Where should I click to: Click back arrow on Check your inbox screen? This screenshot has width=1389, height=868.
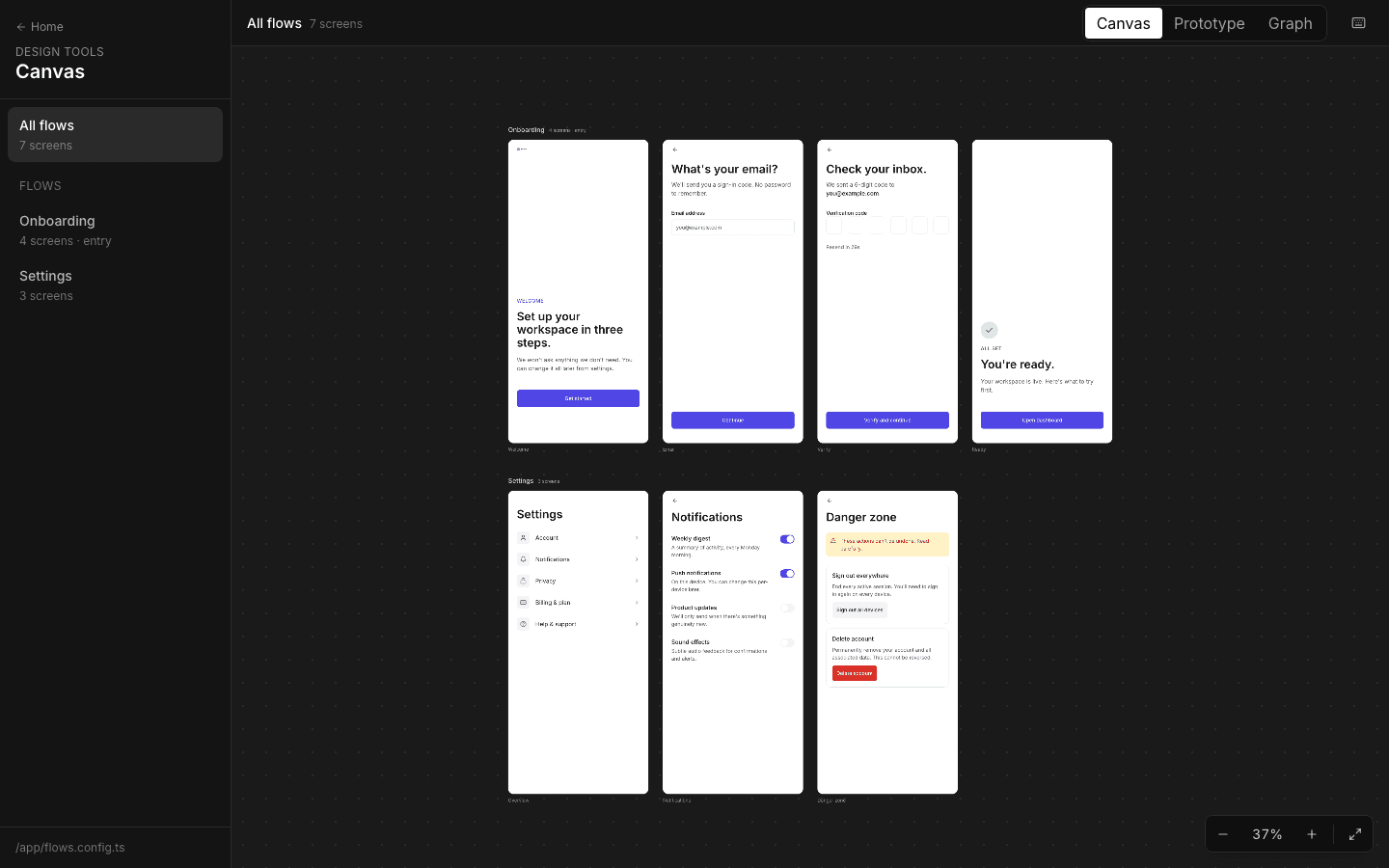830,149
